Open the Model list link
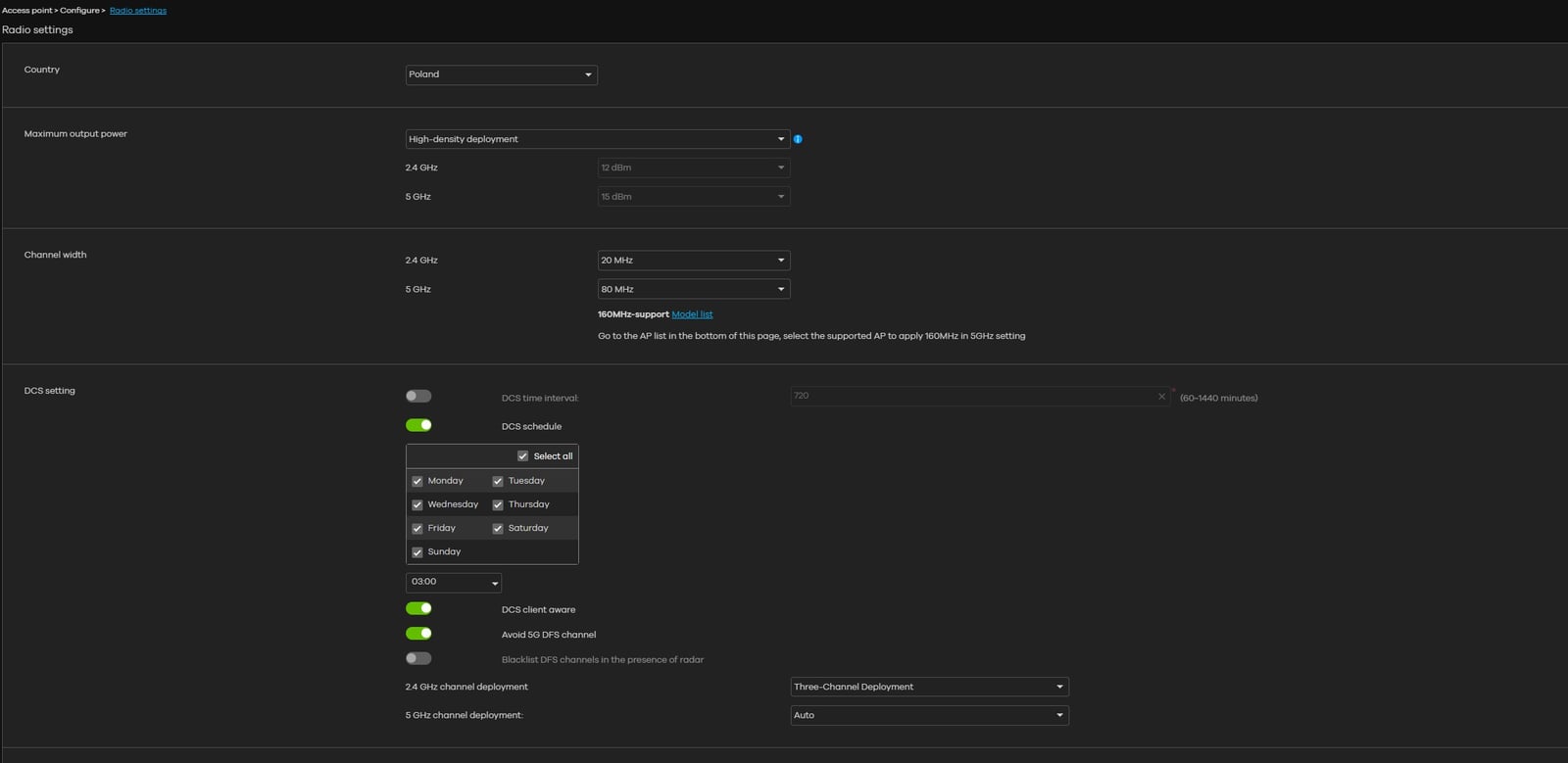This screenshot has height=763, width=1568. (692, 314)
